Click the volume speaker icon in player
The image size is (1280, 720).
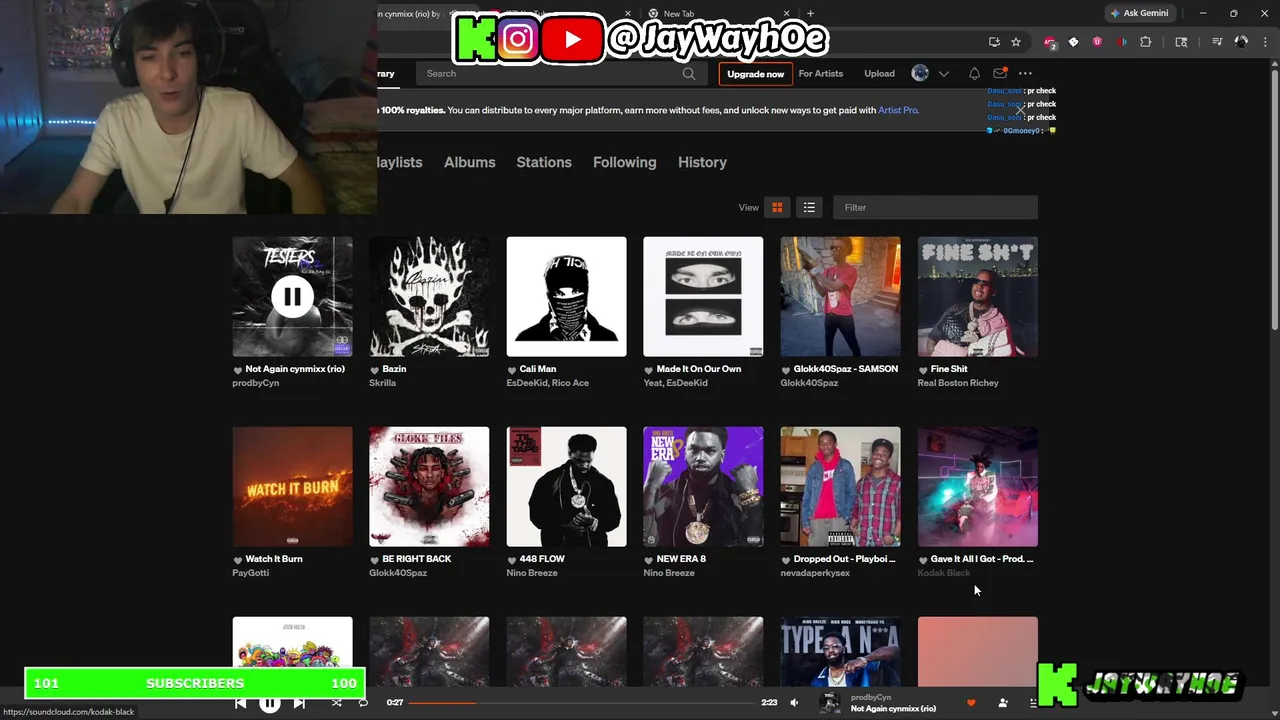pos(794,703)
